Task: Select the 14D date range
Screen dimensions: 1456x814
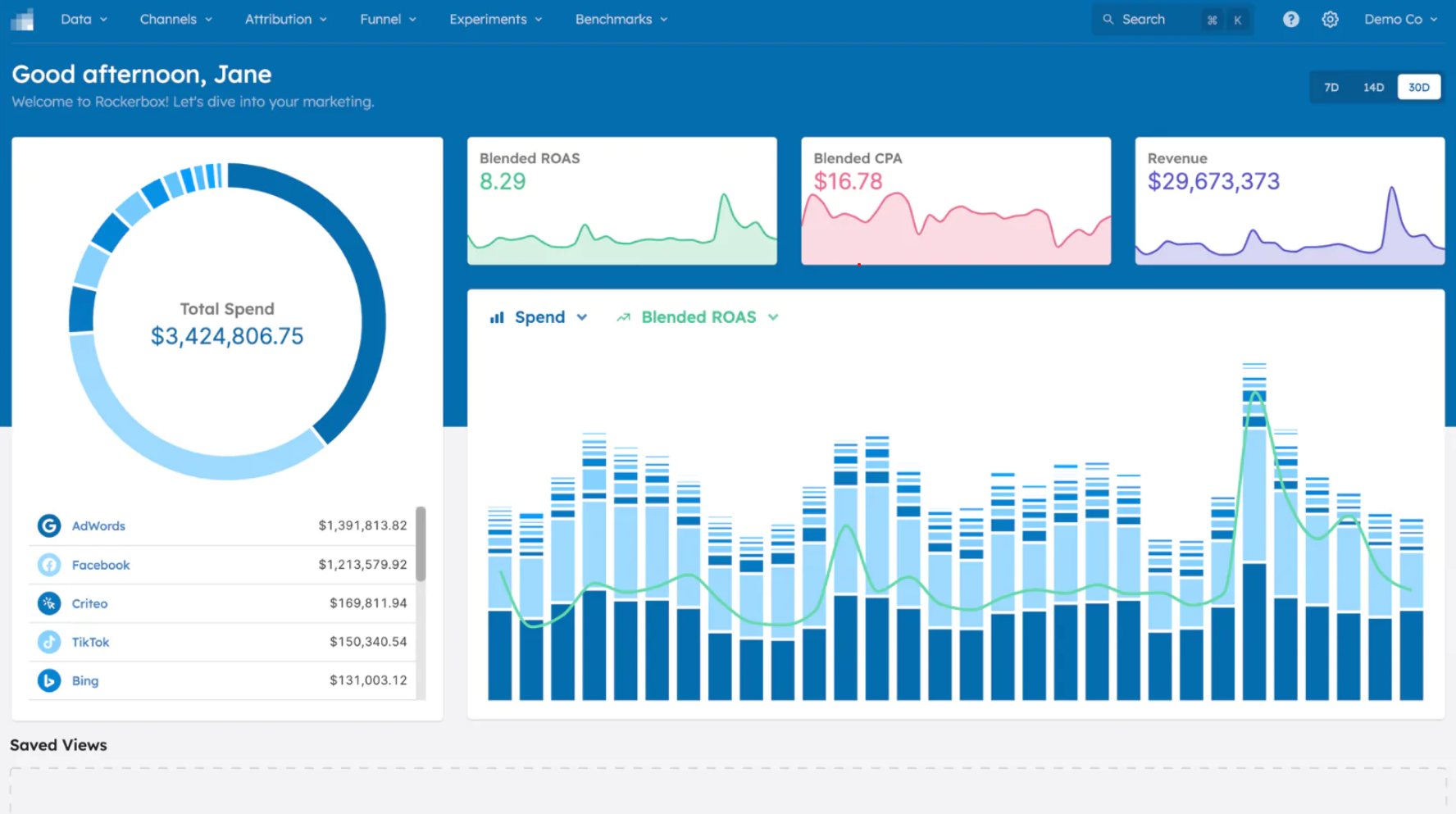Action: (x=1373, y=87)
